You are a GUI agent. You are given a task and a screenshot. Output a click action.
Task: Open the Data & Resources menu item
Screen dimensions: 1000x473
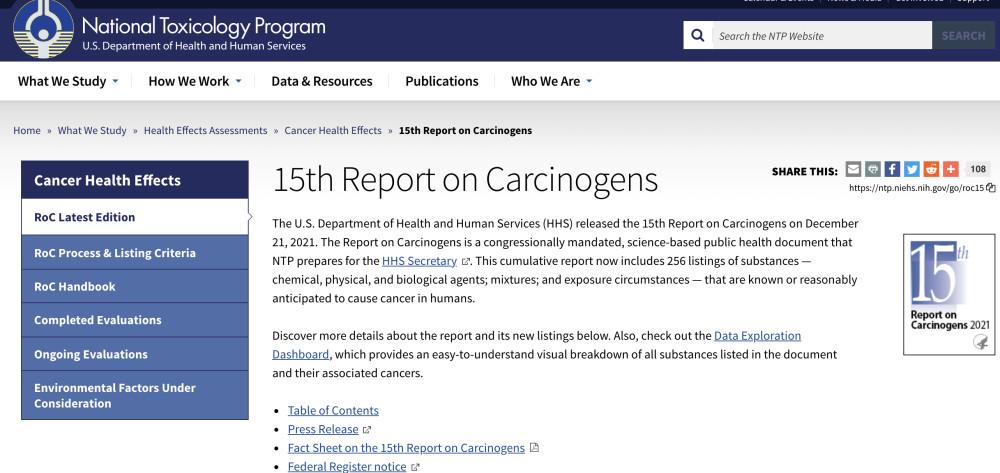321,81
